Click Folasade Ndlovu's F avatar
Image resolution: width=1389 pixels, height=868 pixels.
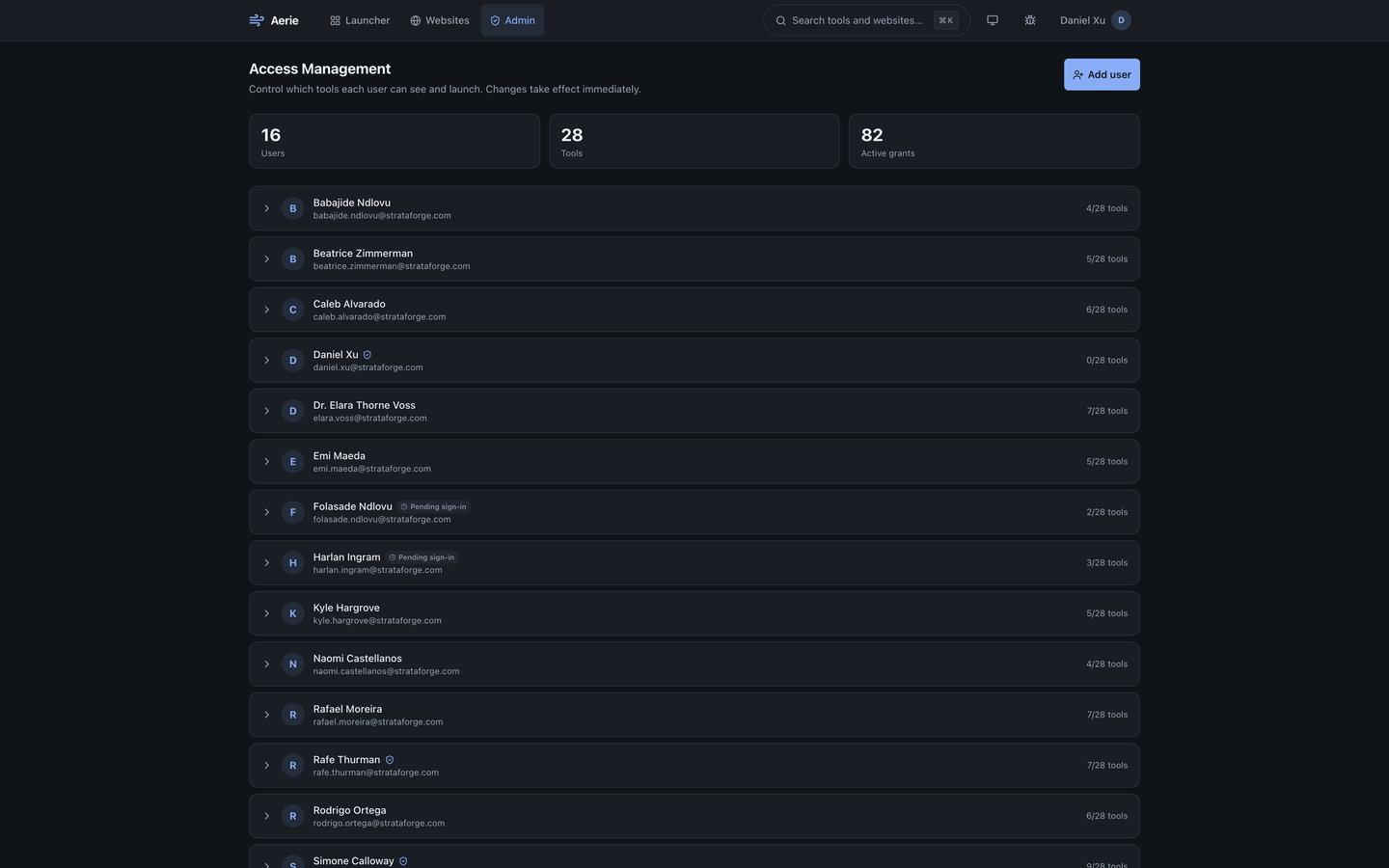(293, 512)
